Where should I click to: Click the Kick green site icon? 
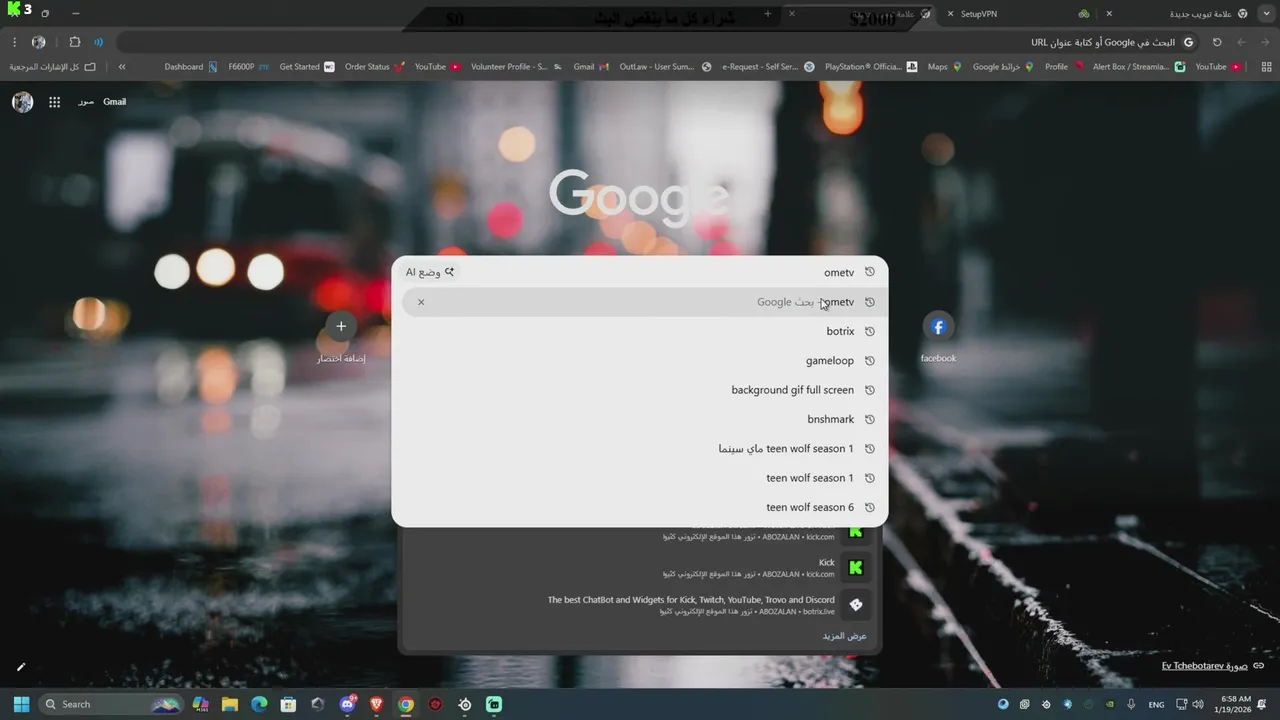coord(855,568)
